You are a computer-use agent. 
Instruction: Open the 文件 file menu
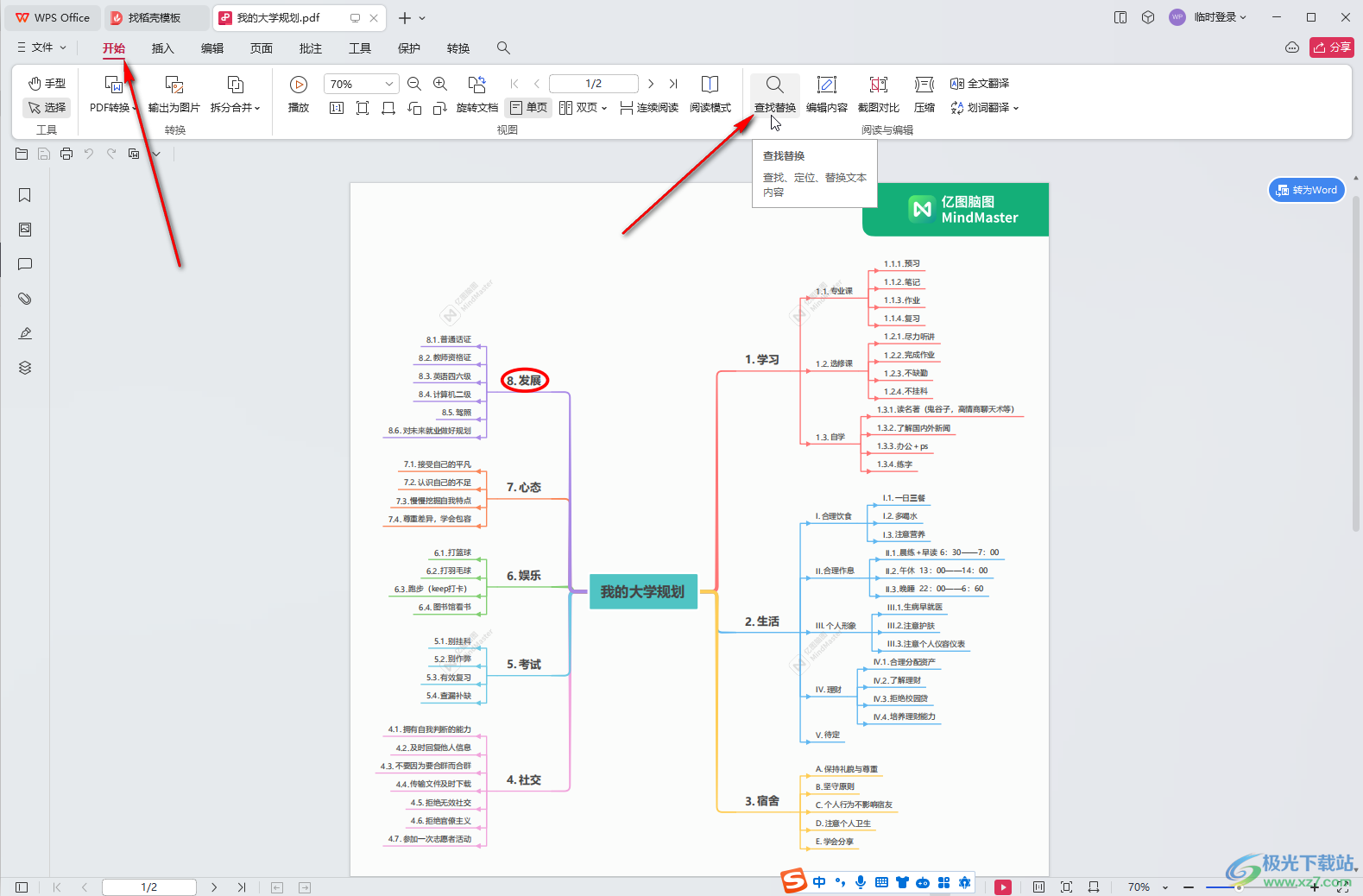(x=41, y=47)
